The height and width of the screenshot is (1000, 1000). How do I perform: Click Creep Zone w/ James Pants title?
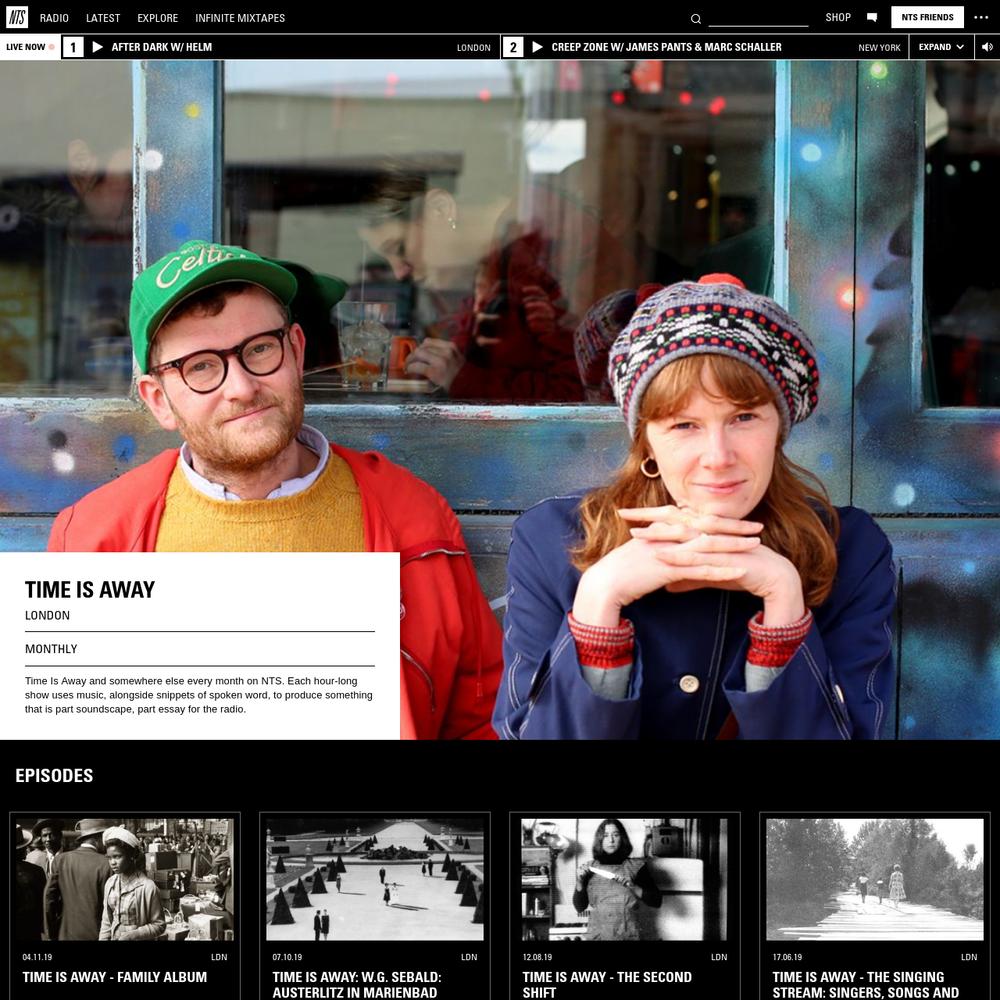[666, 47]
